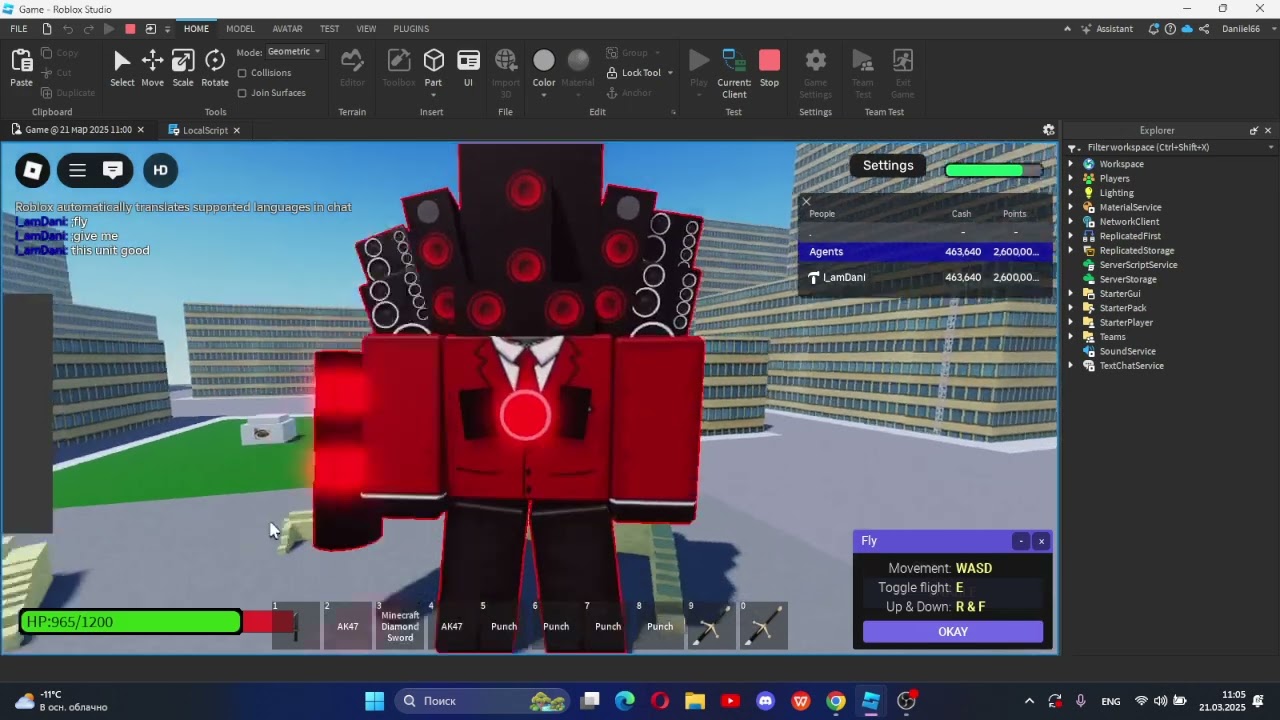This screenshot has width=1280, height=720.
Task: Pick the Rotate tool
Action: 215,68
